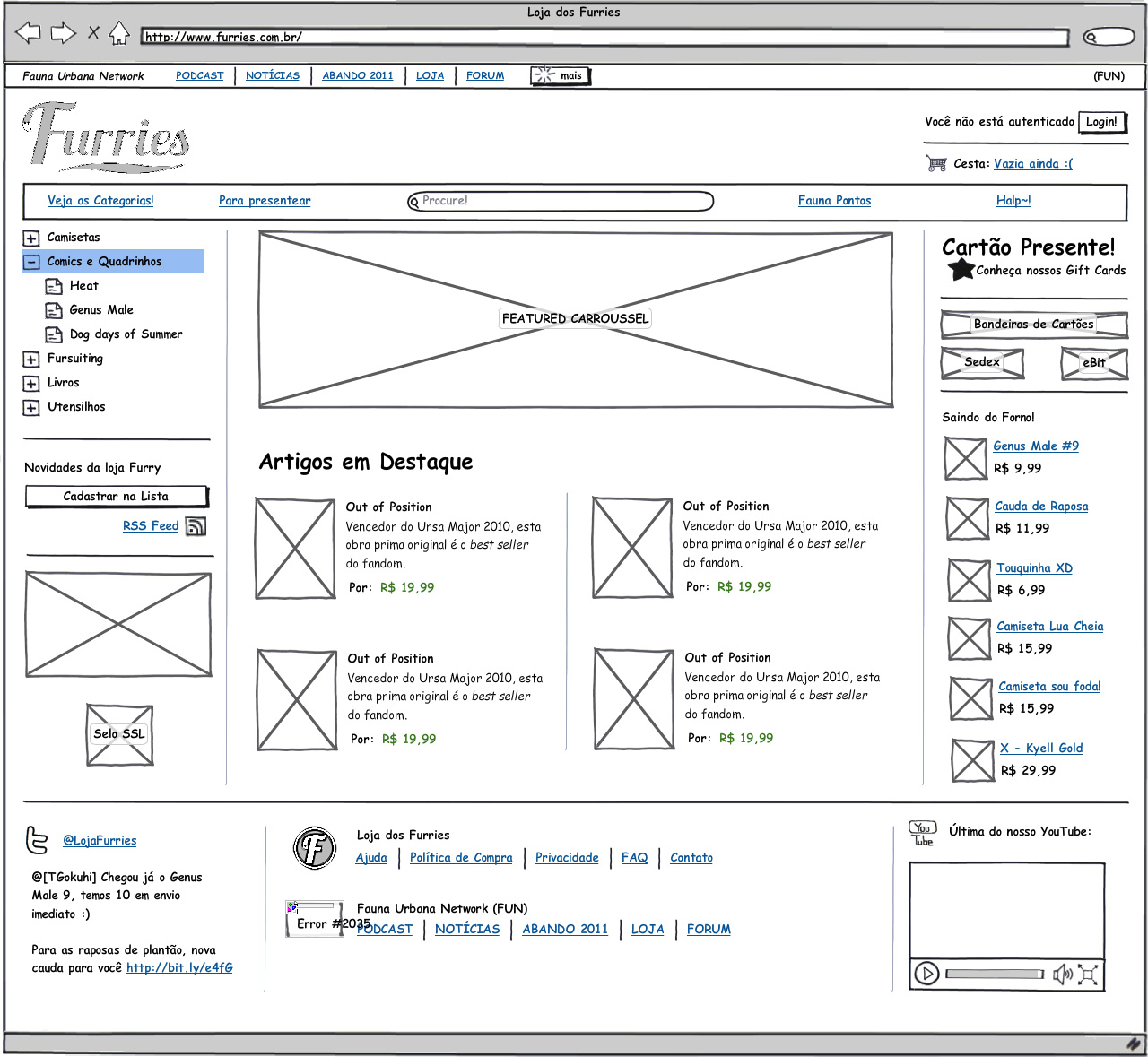1148x1057 pixels.
Task: Click the browser home icon
Action: 118,34
